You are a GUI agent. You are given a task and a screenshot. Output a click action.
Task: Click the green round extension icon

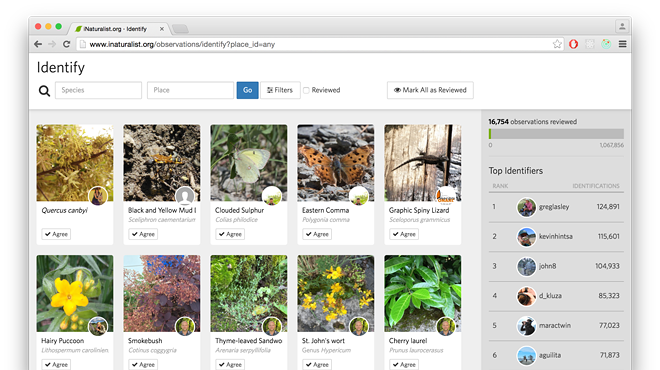pos(606,44)
